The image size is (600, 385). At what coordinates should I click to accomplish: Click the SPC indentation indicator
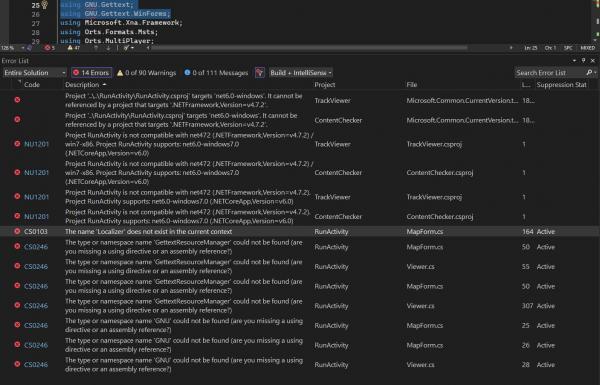coord(568,48)
